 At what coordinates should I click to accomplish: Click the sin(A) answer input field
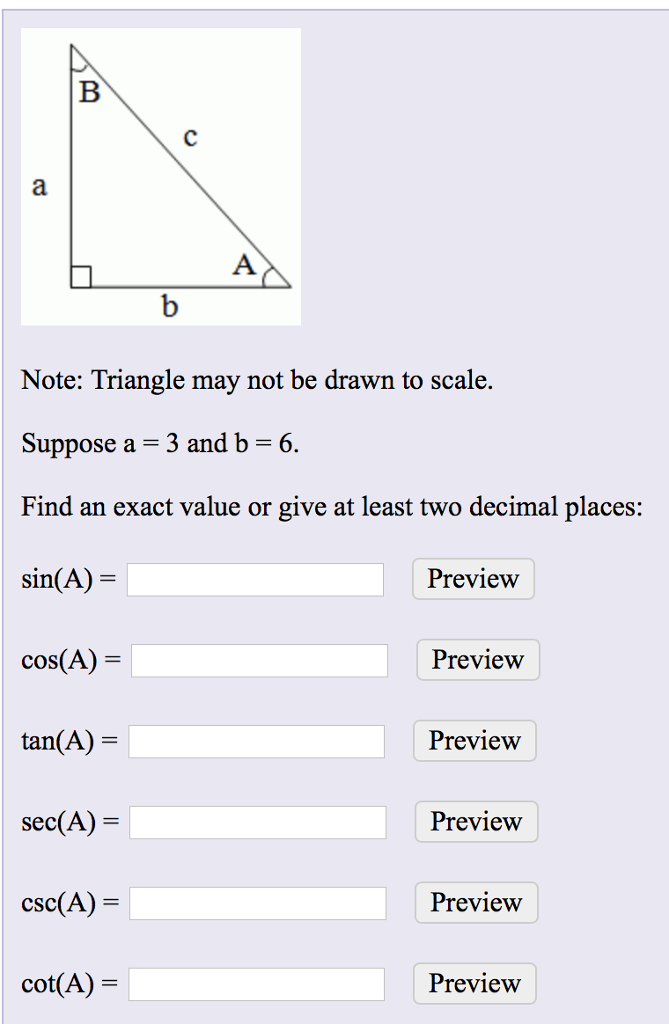(254, 579)
